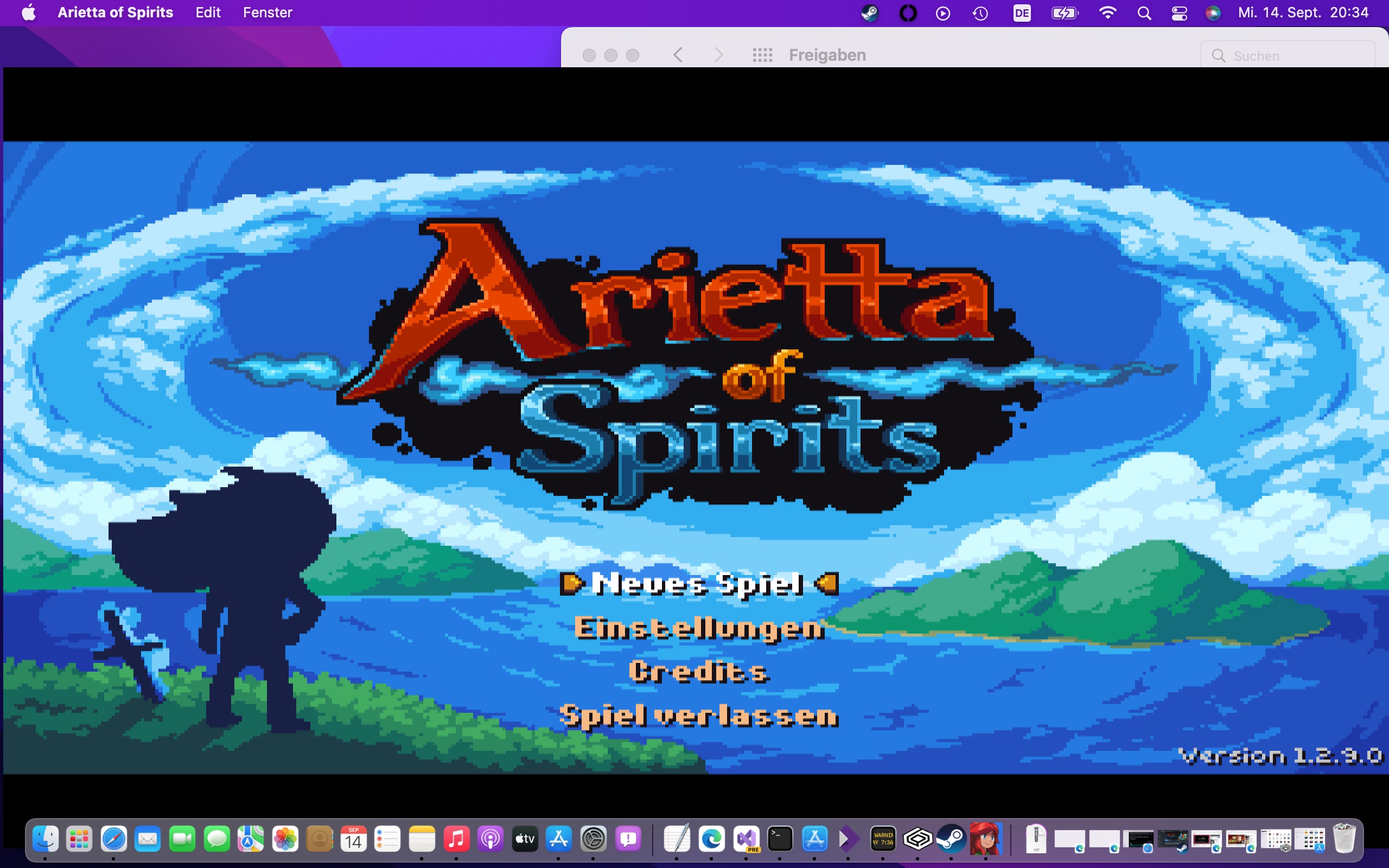1389x868 pixels.
Task: Open the XIP archive in the Dock
Action: 1036,839
